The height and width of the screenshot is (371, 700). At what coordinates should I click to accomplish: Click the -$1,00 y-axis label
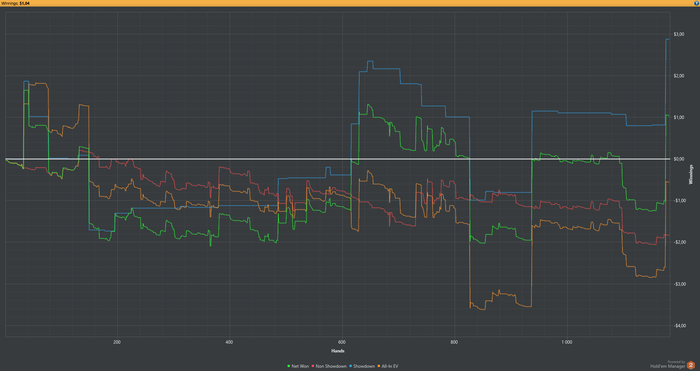(679, 200)
